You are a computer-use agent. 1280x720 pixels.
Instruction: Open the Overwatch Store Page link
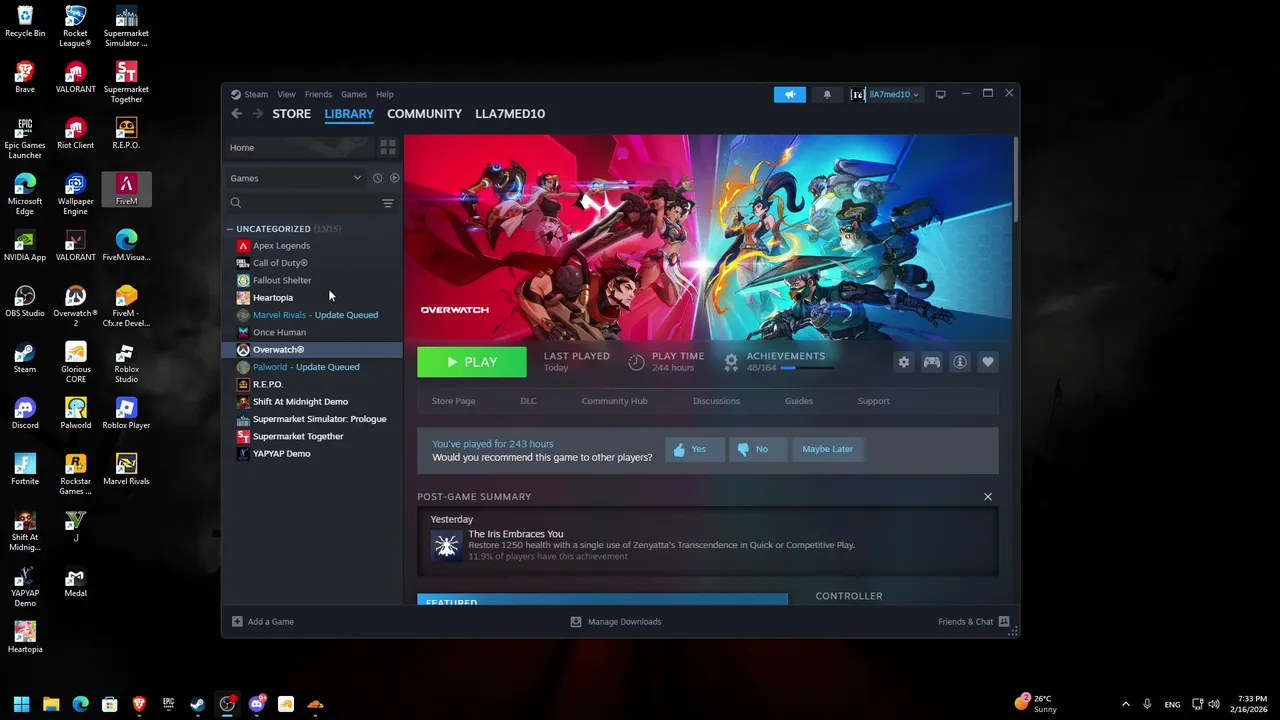tap(453, 401)
